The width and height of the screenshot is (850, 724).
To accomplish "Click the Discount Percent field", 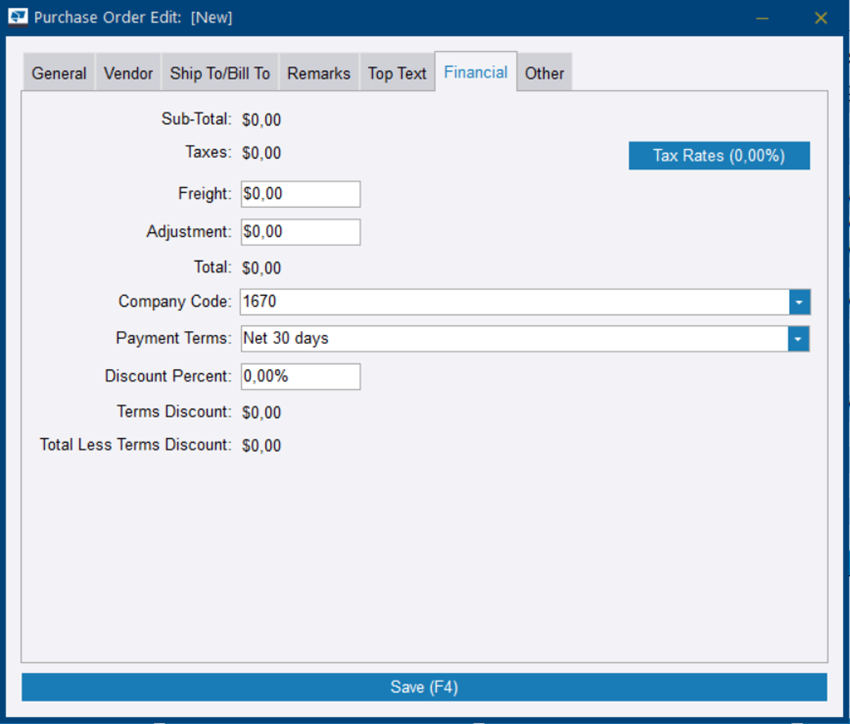I will click(301, 376).
